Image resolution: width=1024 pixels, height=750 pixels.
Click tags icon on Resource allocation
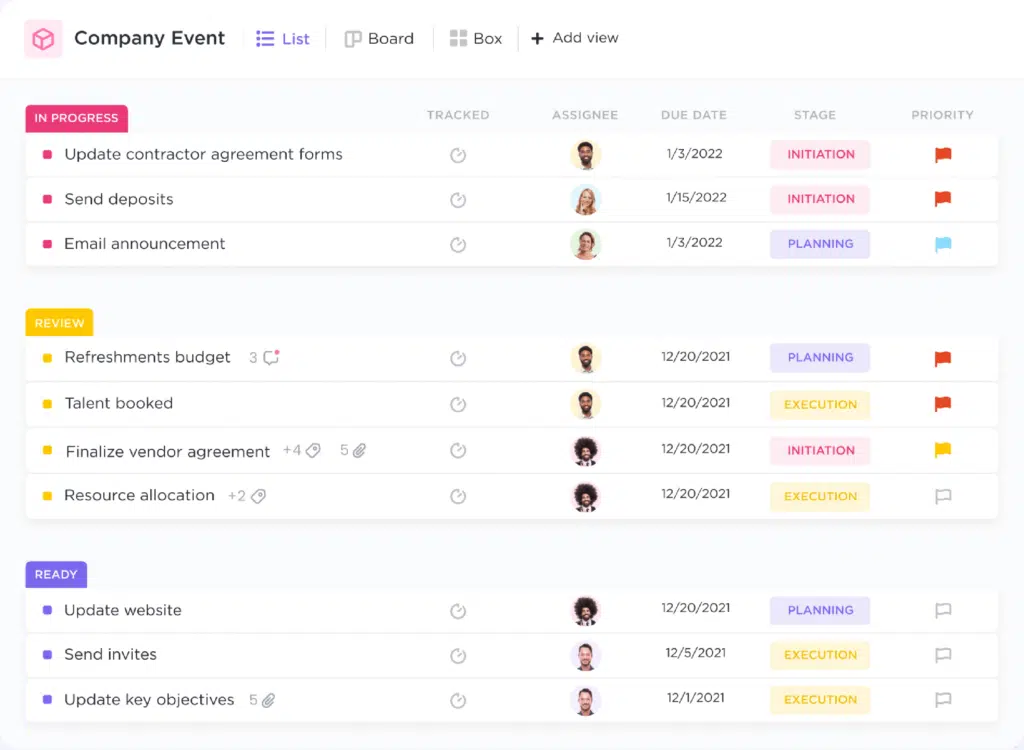pos(258,496)
